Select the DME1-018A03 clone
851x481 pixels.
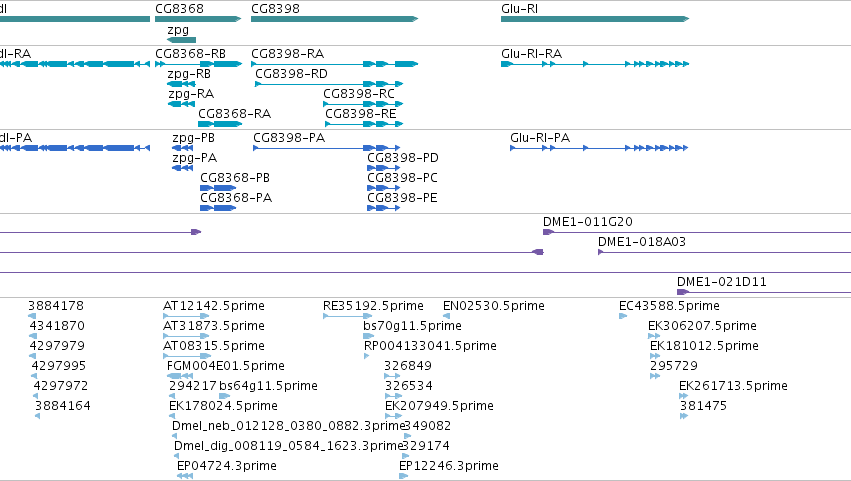pos(724,252)
